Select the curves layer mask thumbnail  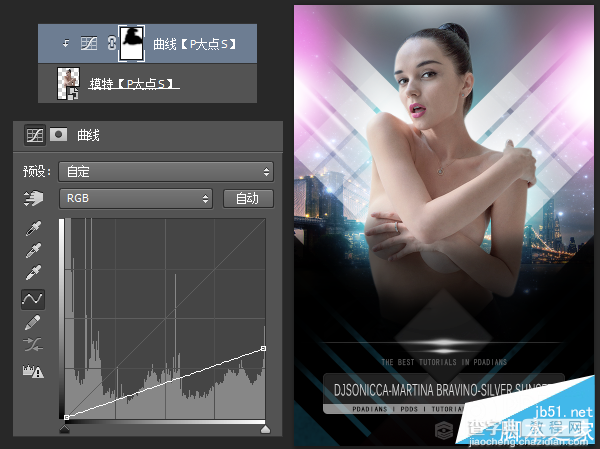[131, 43]
